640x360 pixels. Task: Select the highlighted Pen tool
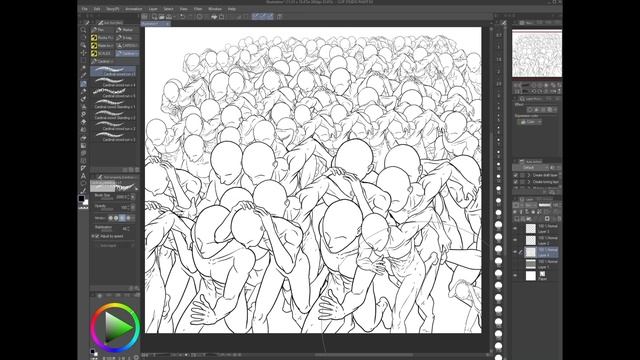pyautogui.click(x=83, y=84)
